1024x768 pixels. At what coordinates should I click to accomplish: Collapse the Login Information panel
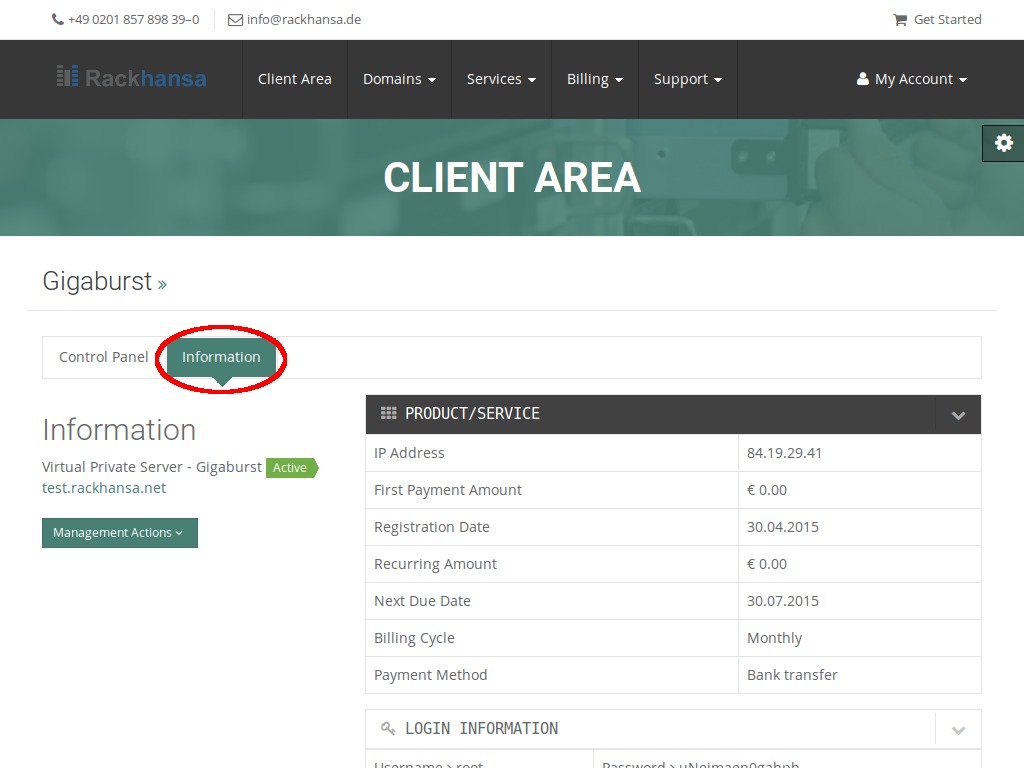958,729
